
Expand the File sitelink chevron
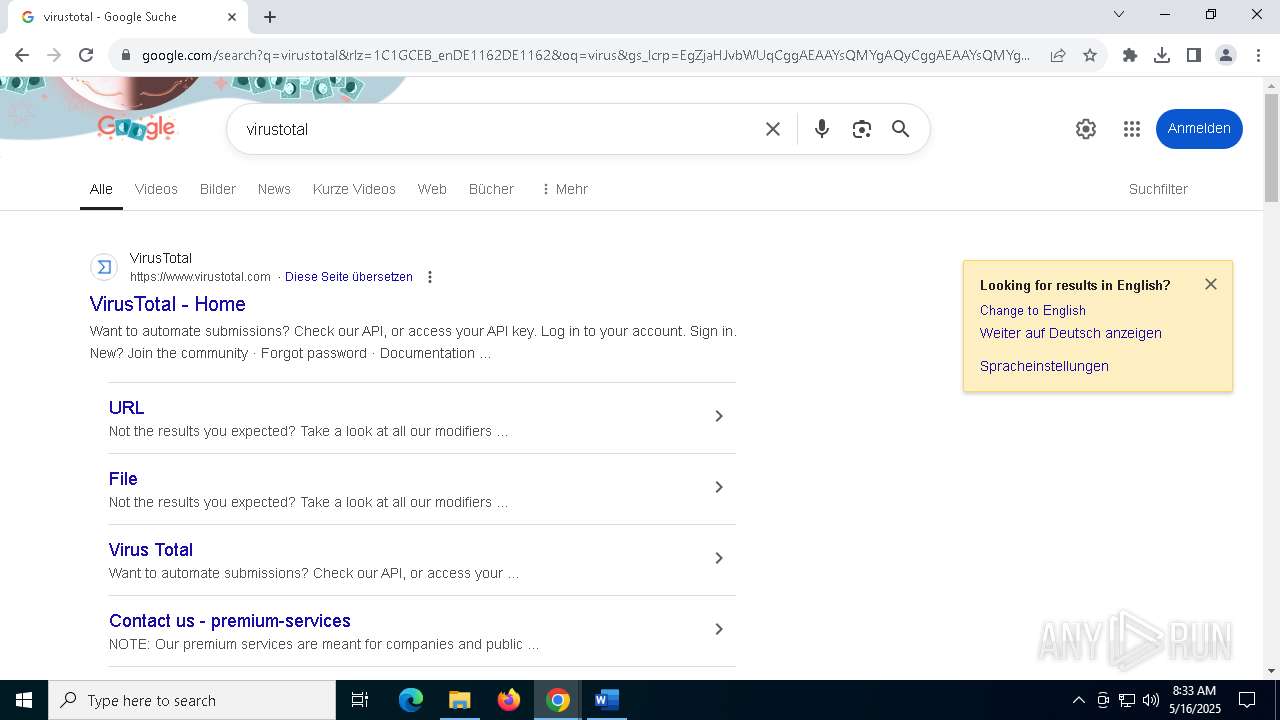718,487
